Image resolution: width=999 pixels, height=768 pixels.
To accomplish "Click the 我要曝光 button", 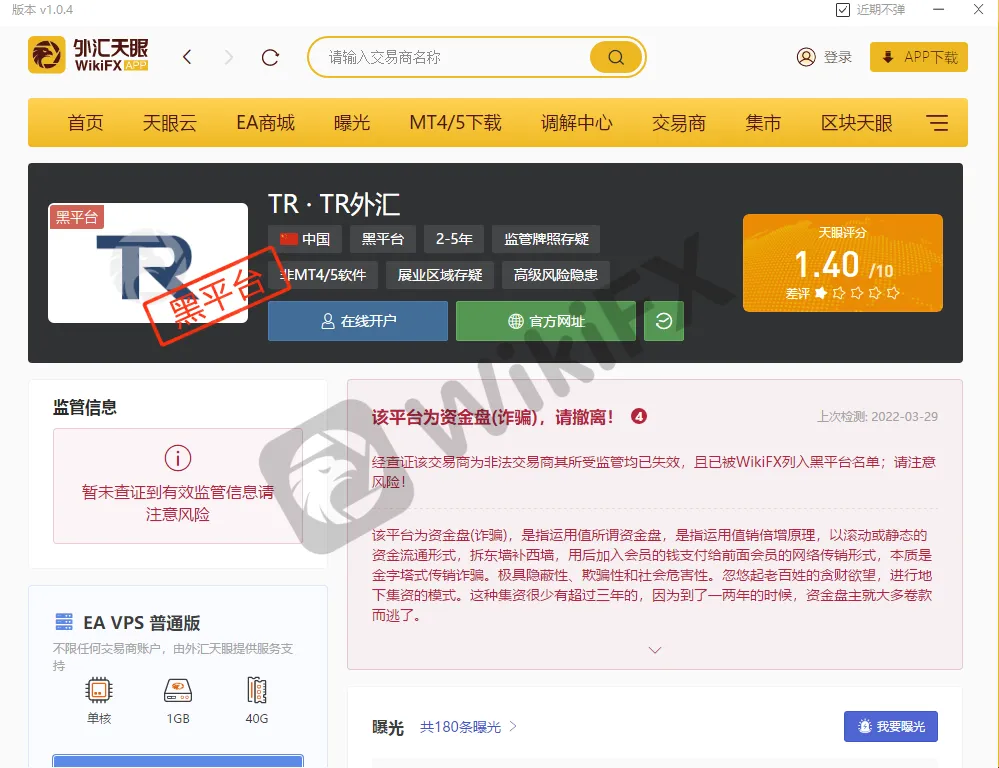I will click(x=891, y=727).
